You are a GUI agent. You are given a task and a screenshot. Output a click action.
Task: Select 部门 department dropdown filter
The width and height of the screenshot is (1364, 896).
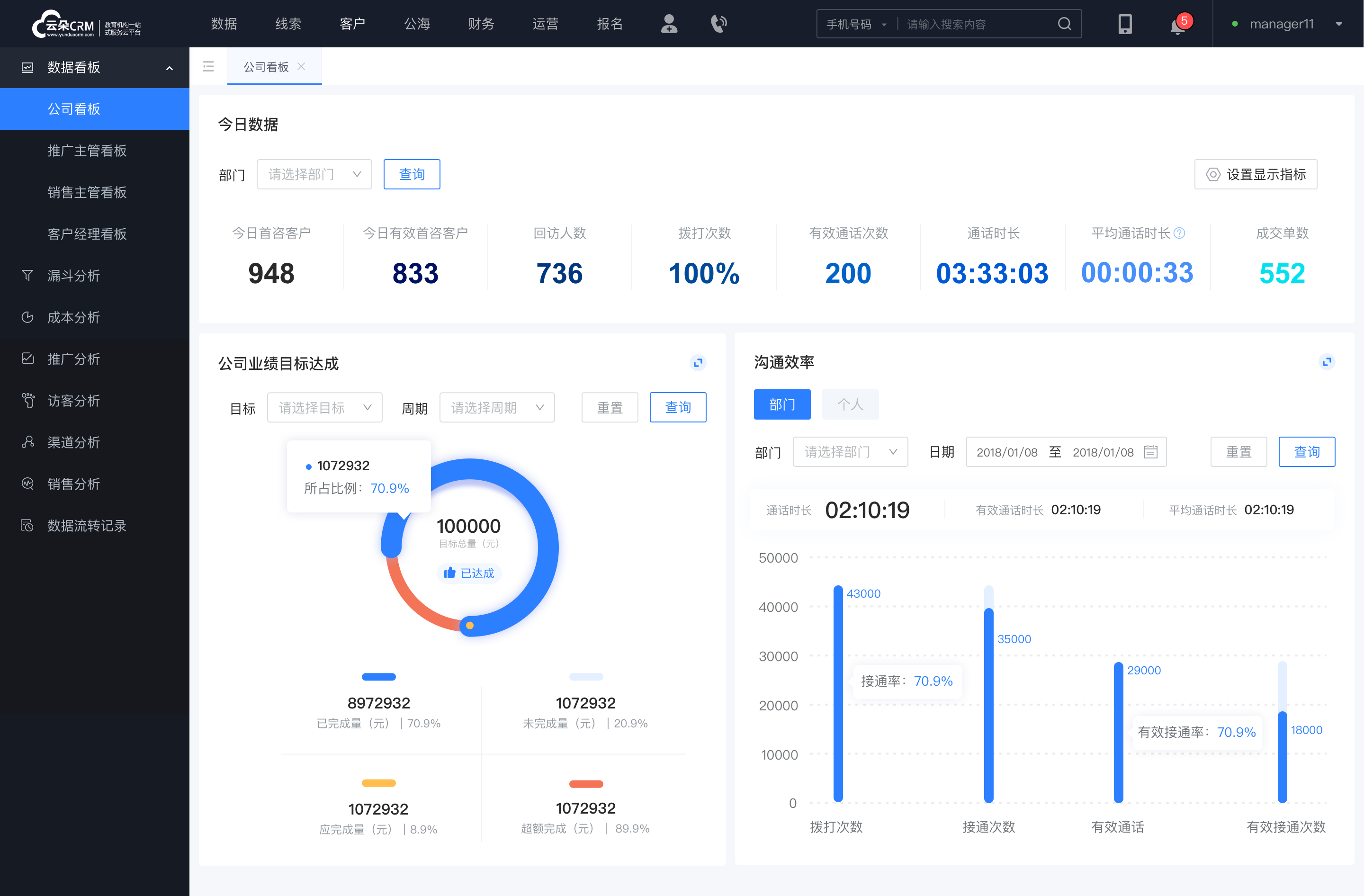[312, 173]
